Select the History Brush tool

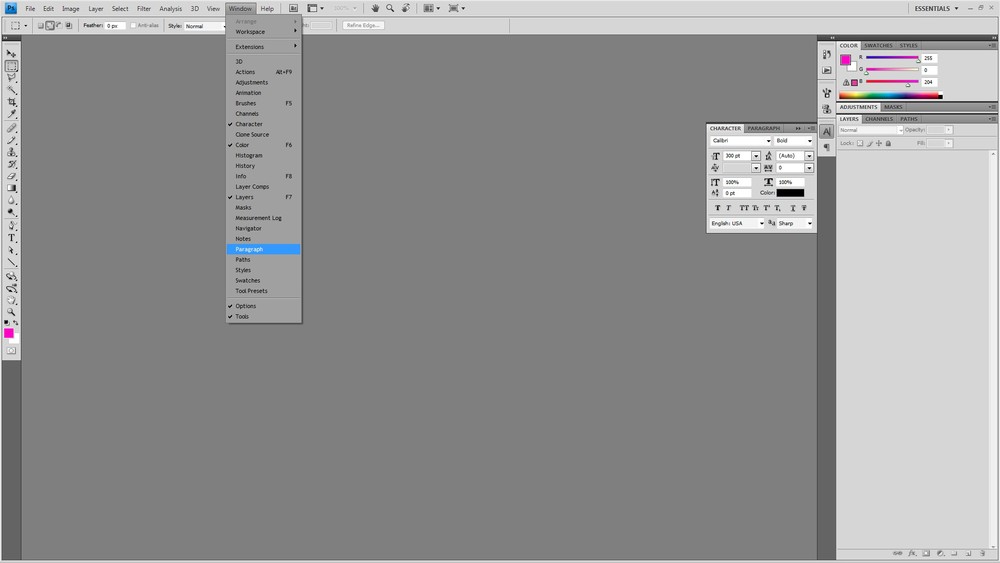tap(11, 165)
